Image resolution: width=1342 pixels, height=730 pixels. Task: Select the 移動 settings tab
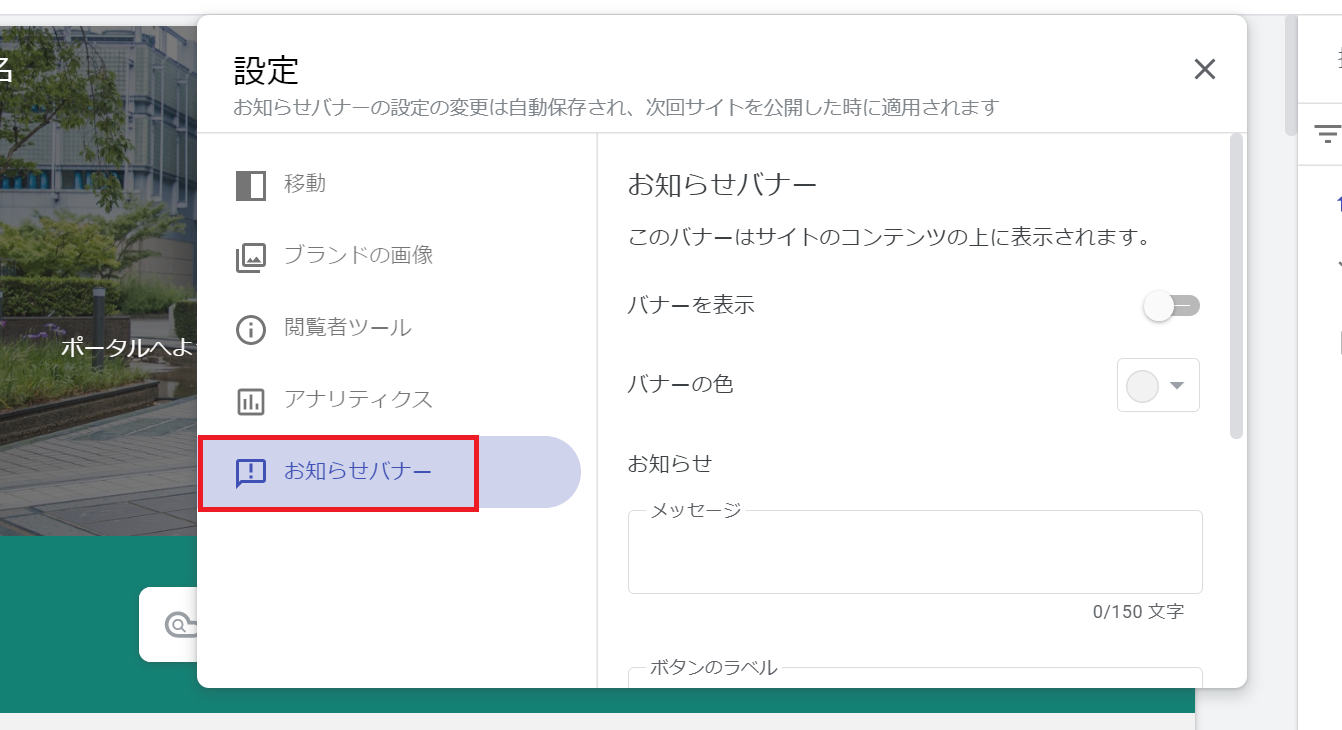[305, 184]
